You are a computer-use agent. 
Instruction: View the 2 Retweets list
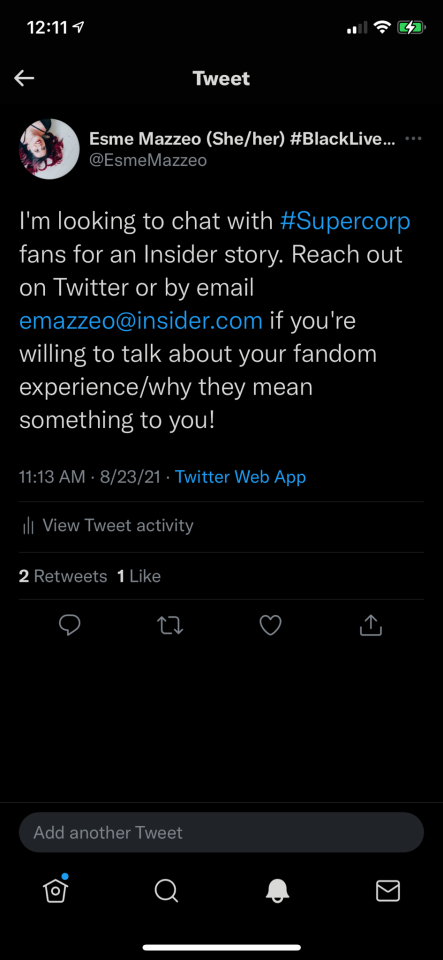(63, 576)
